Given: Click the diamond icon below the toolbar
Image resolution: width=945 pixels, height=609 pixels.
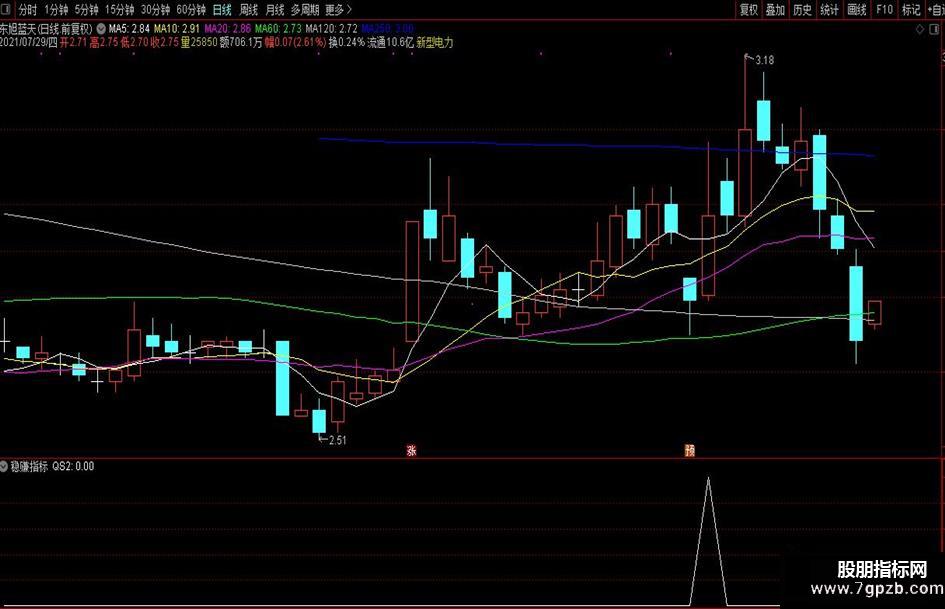Looking at the screenshot, I should (920, 29).
